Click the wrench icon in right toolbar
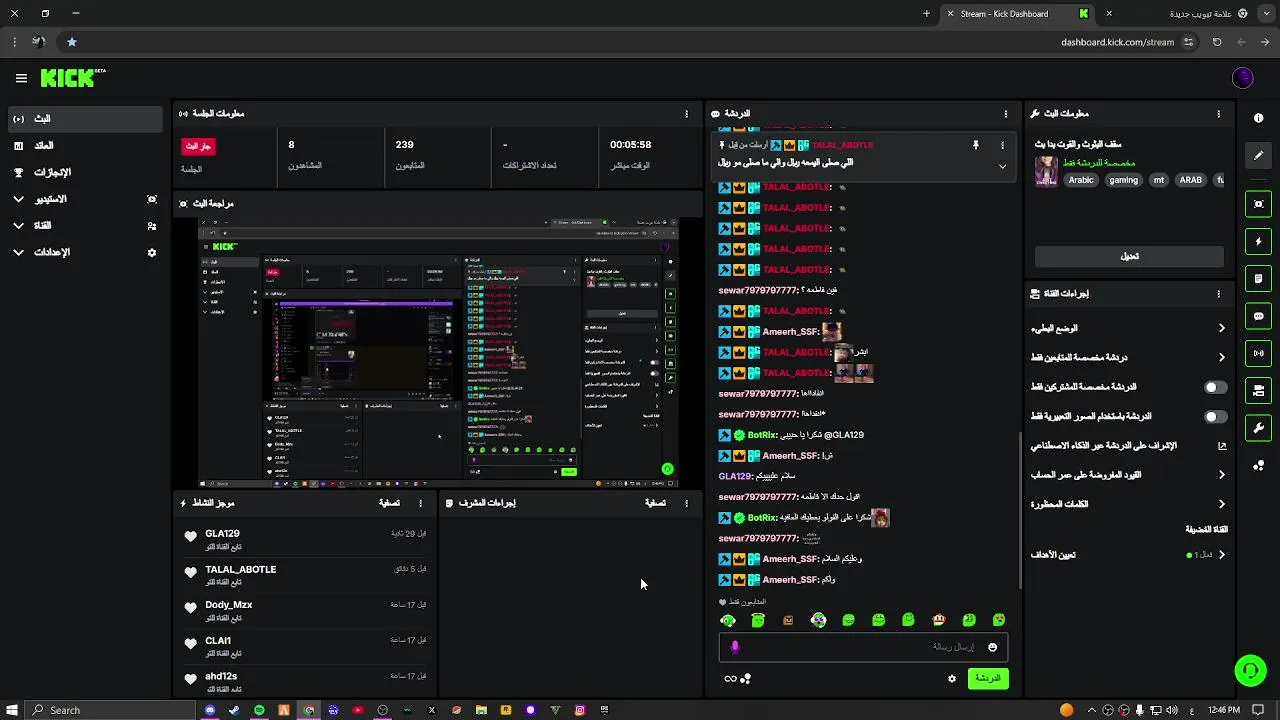This screenshot has width=1280, height=720. point(1258,428)
